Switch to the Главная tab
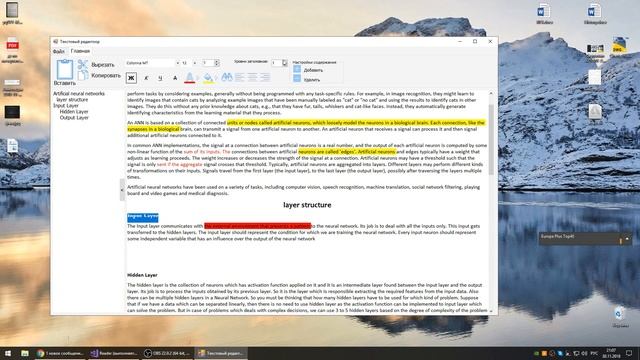The height and width of the screenshot is (360, 640). coord(80,51)
